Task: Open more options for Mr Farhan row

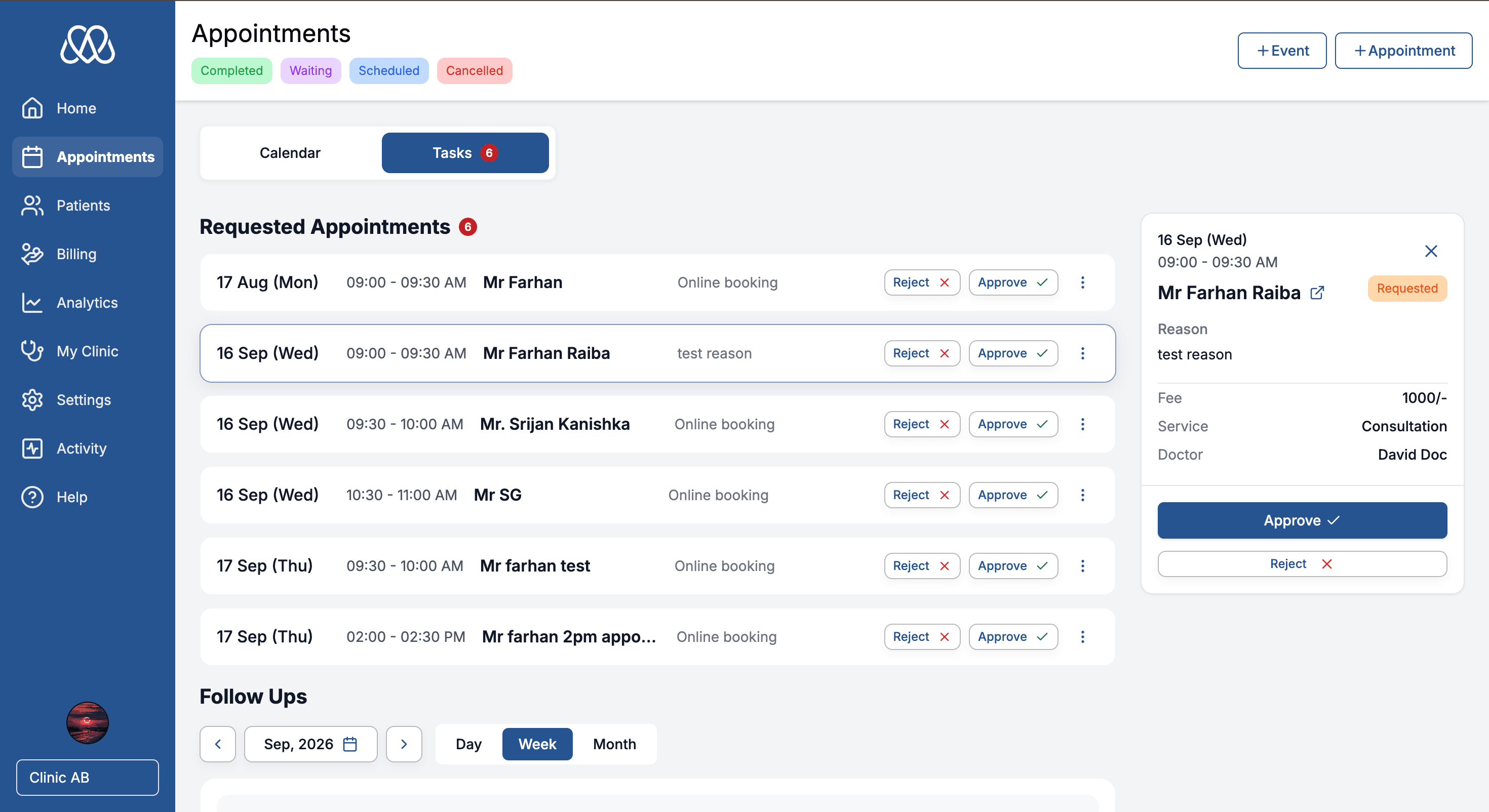Action: click(1083, 282)
